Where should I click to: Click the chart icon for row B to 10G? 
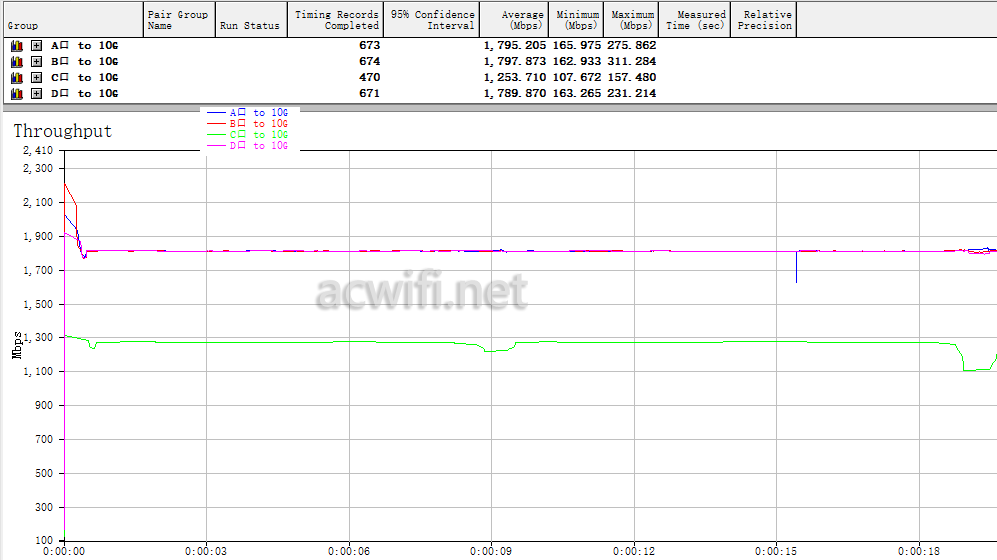(x=17, y=62)
